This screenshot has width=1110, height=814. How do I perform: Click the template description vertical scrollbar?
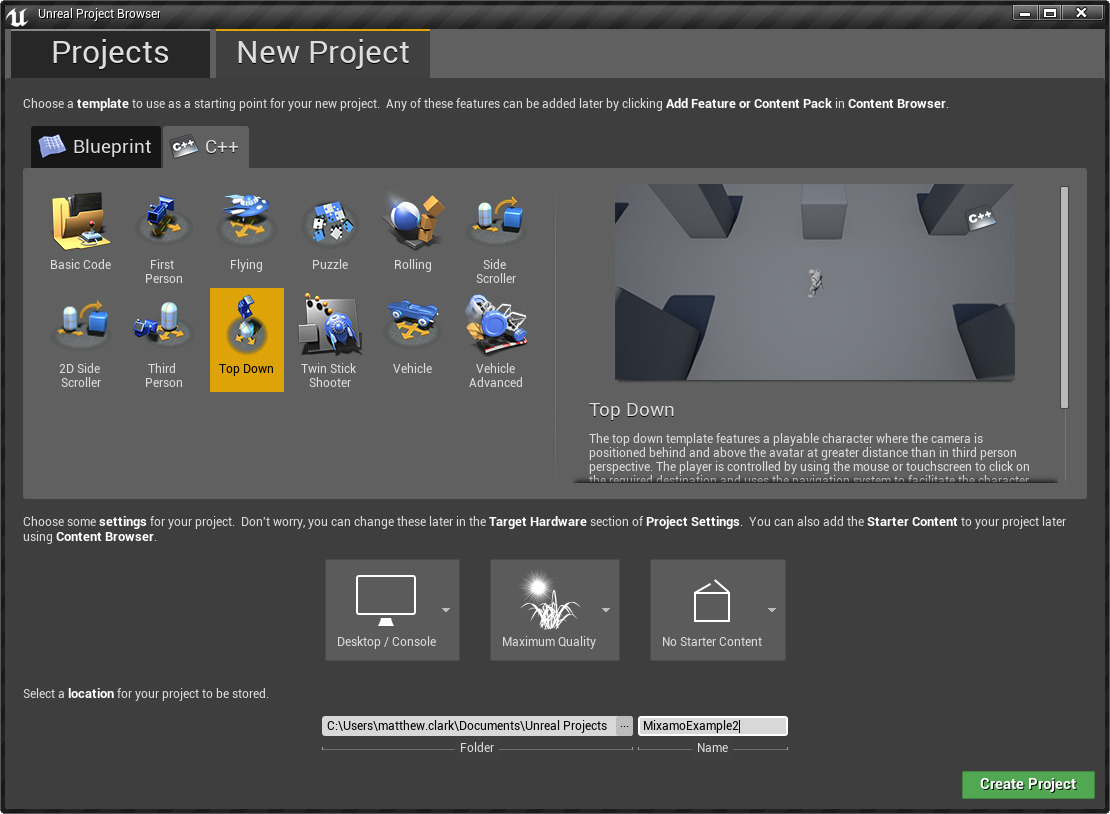tap(1064, 297)
